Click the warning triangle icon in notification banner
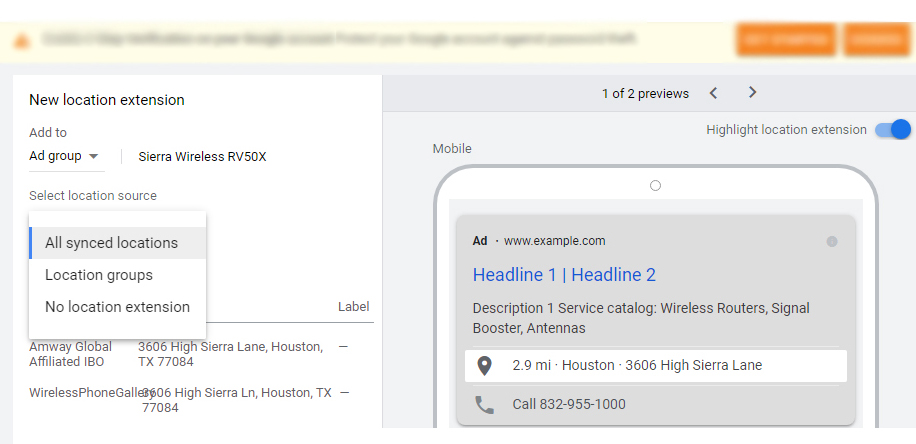 click(20, 41)
